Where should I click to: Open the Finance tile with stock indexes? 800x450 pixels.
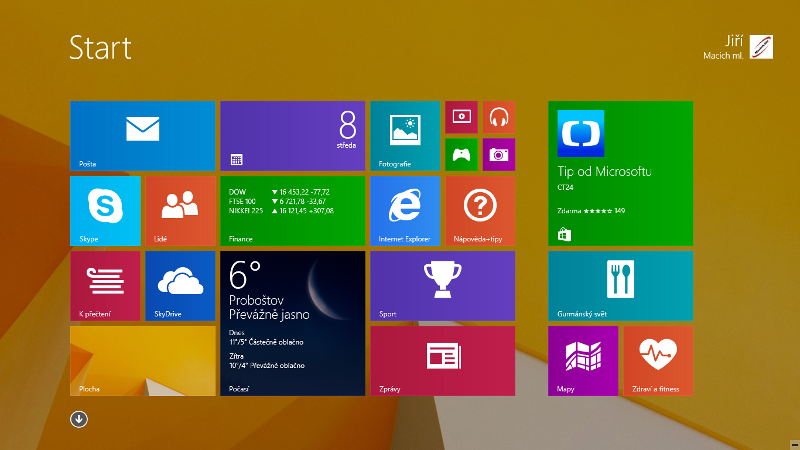tap(292, 210)
